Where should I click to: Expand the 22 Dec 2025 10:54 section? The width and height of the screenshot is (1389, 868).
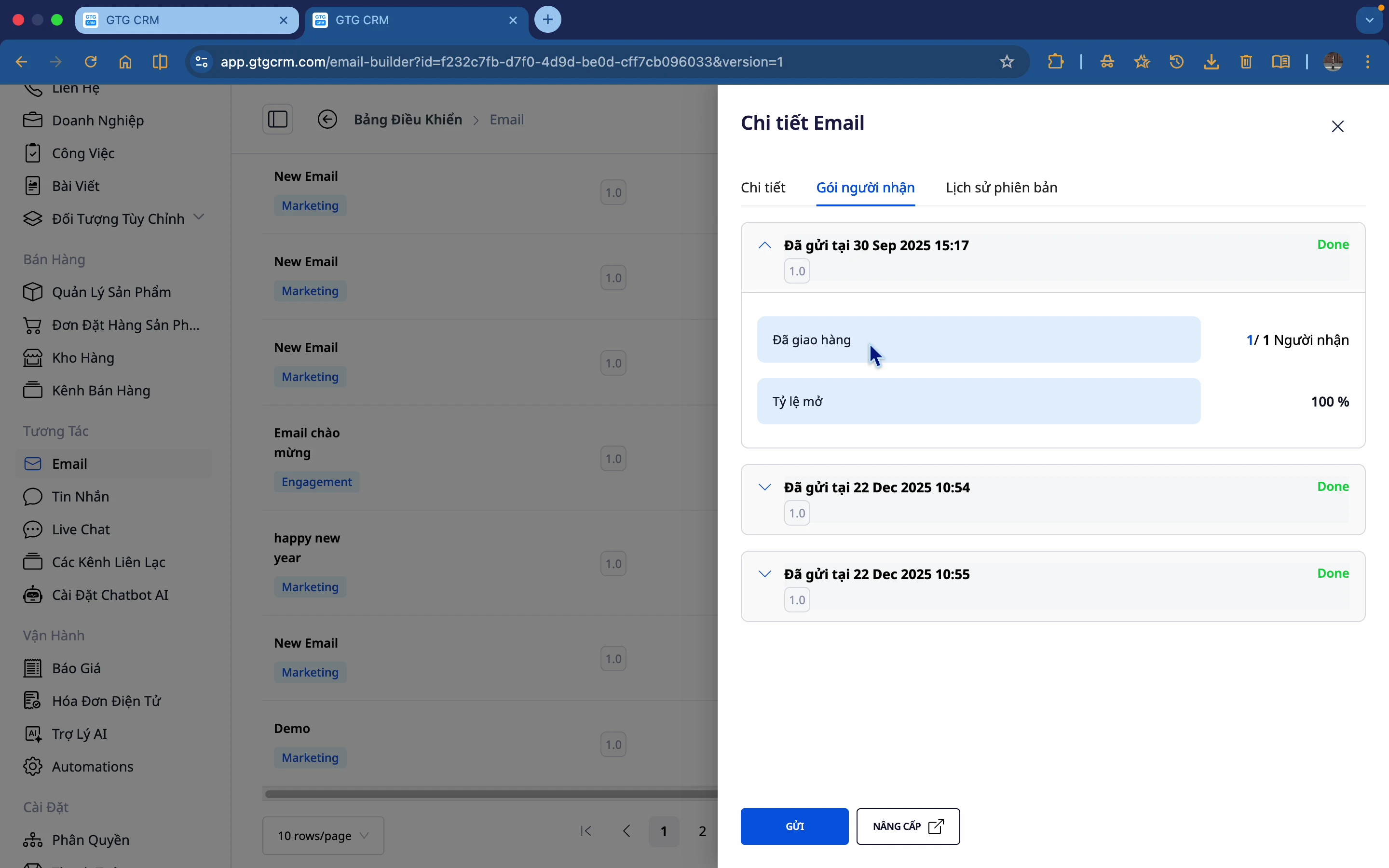click(x=764, y=488)
